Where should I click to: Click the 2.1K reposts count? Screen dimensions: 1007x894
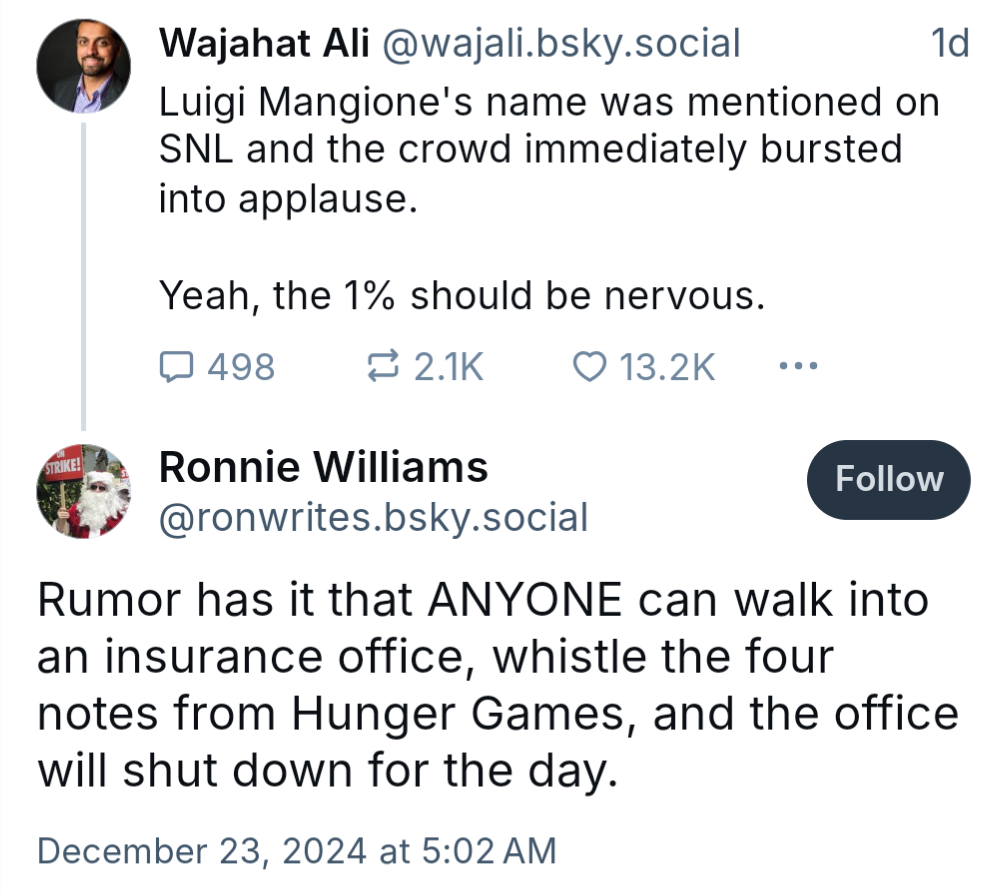coord(448,367)
